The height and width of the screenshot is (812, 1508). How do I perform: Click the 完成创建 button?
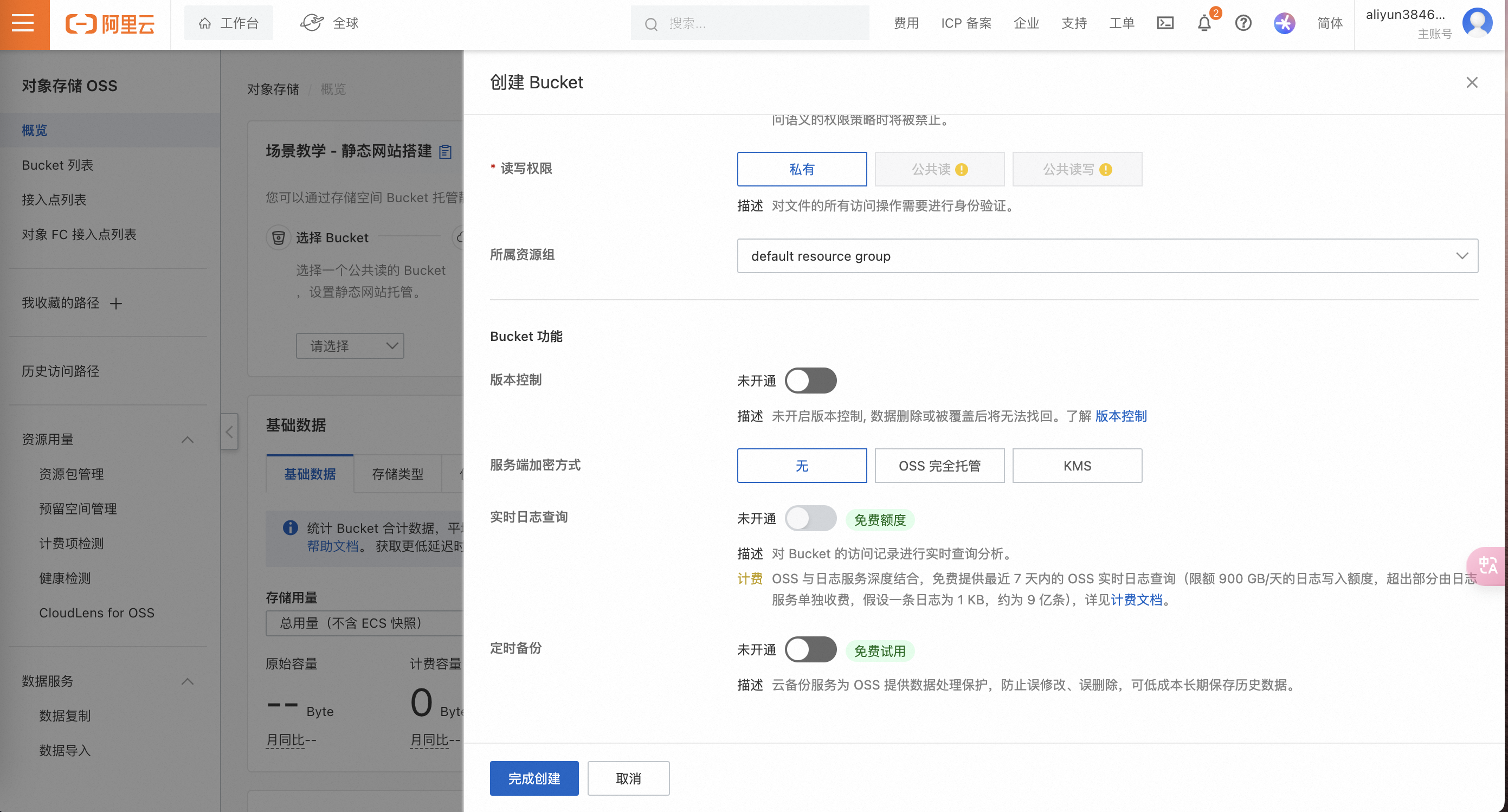click(x=534, y=778)
